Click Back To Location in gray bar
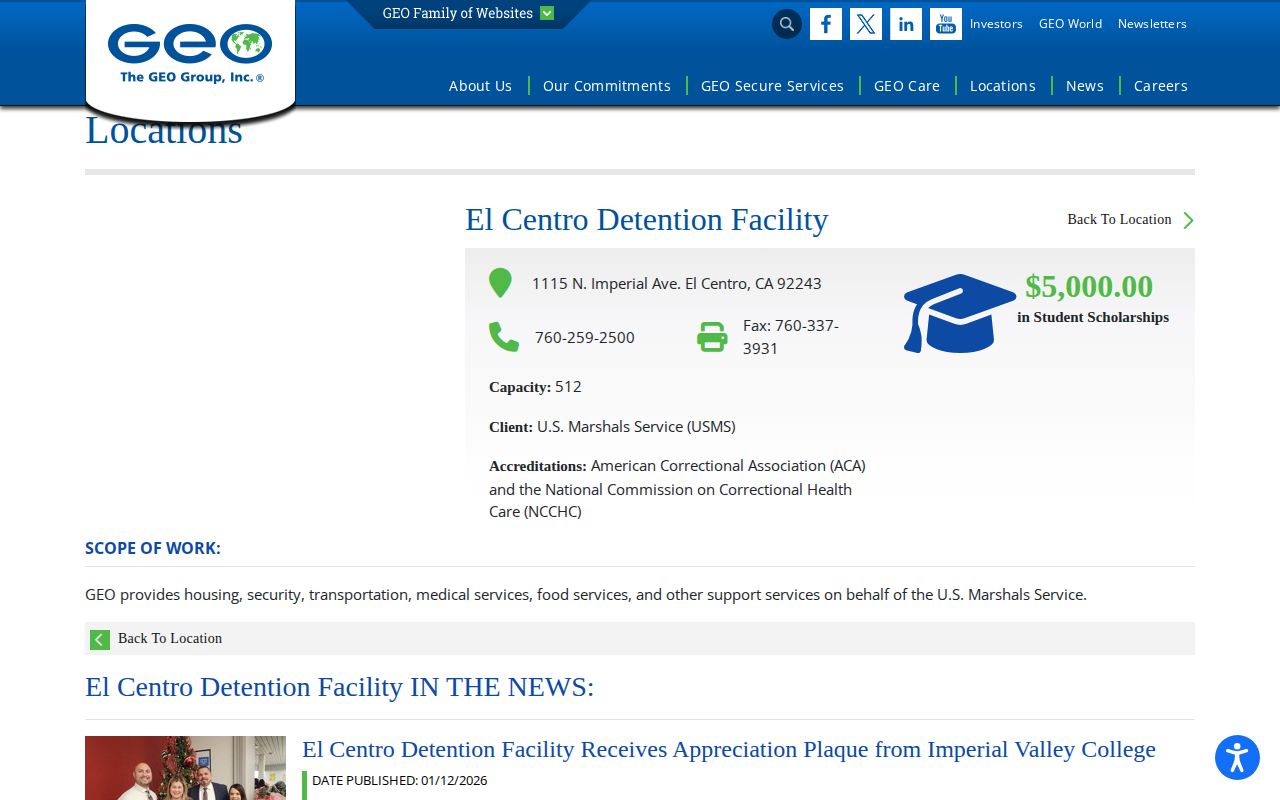The image size is (1280, 800). pyautogui.click(x=170, y=638)
